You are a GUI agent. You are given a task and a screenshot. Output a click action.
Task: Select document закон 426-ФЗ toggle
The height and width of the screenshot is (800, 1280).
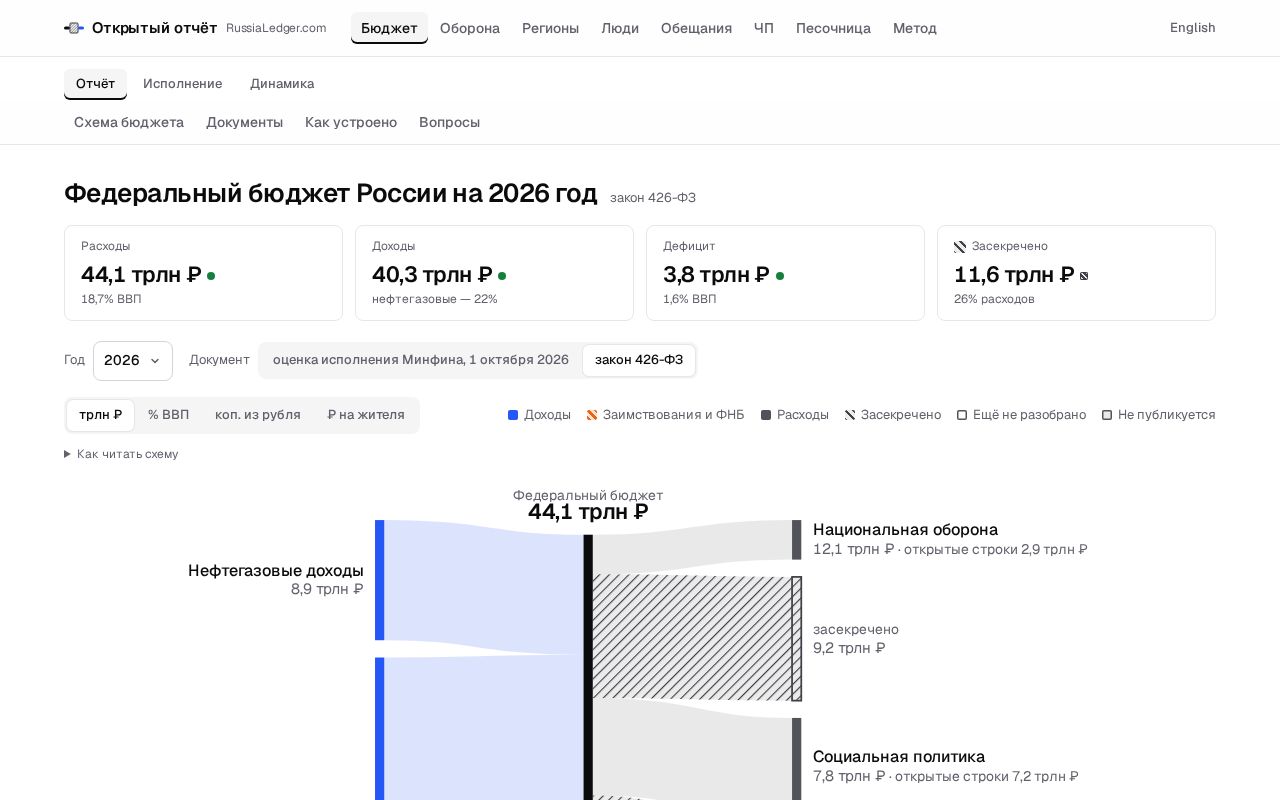639,360
